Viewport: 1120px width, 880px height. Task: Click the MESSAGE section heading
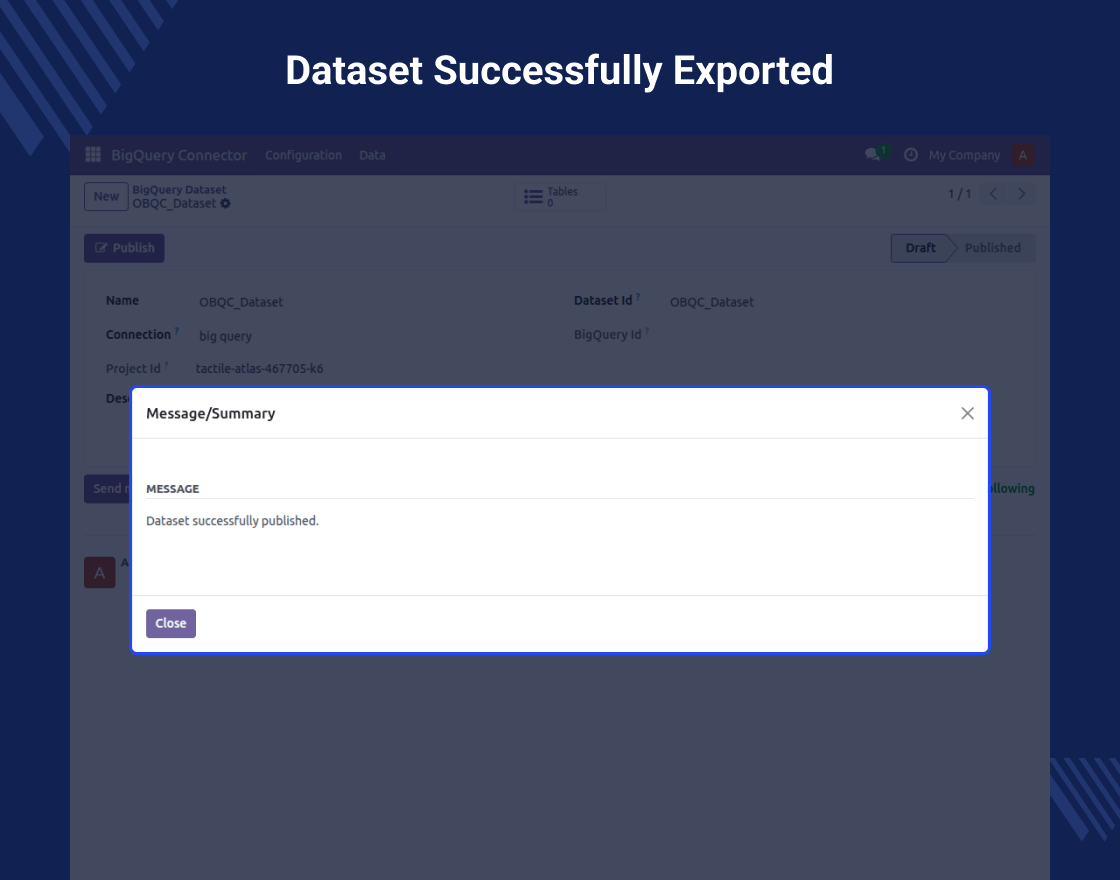173,489
